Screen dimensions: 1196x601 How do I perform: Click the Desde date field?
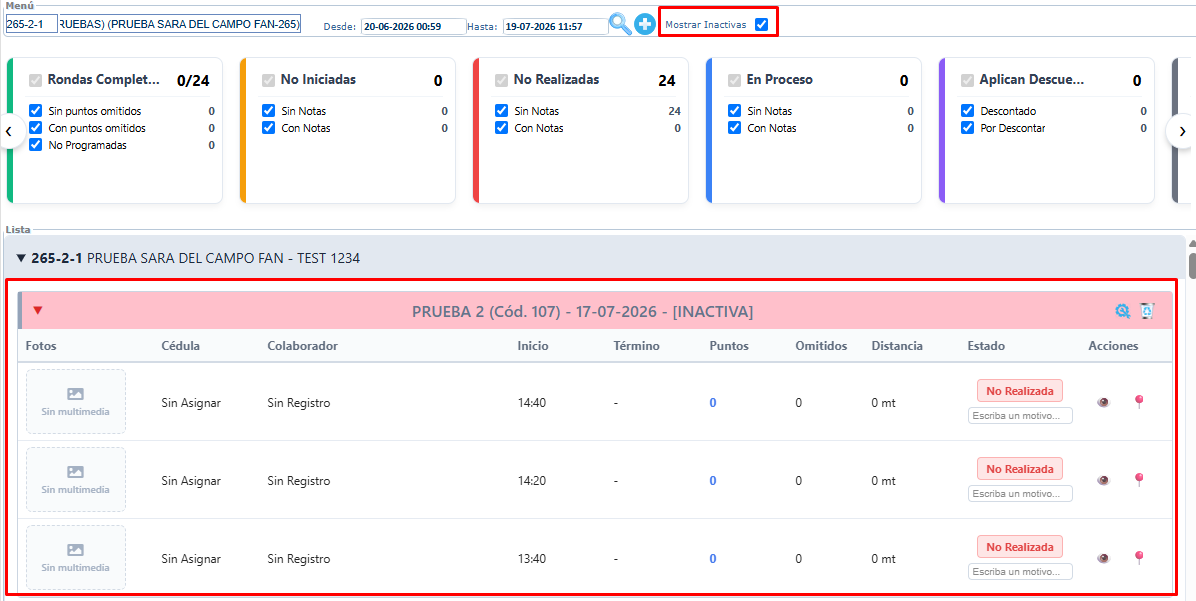click(413, 27)
